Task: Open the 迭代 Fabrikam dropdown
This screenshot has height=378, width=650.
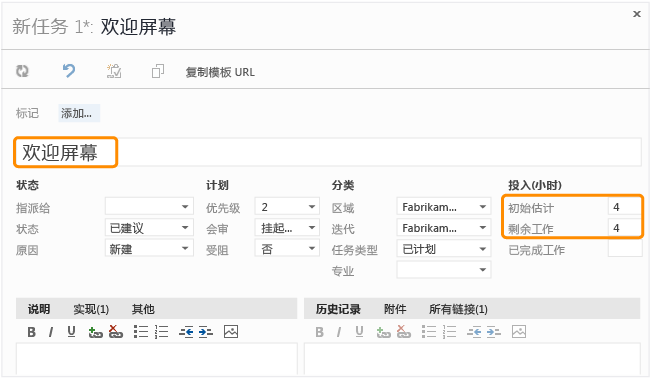Action: pyautogui.click(x=444, y=228)
